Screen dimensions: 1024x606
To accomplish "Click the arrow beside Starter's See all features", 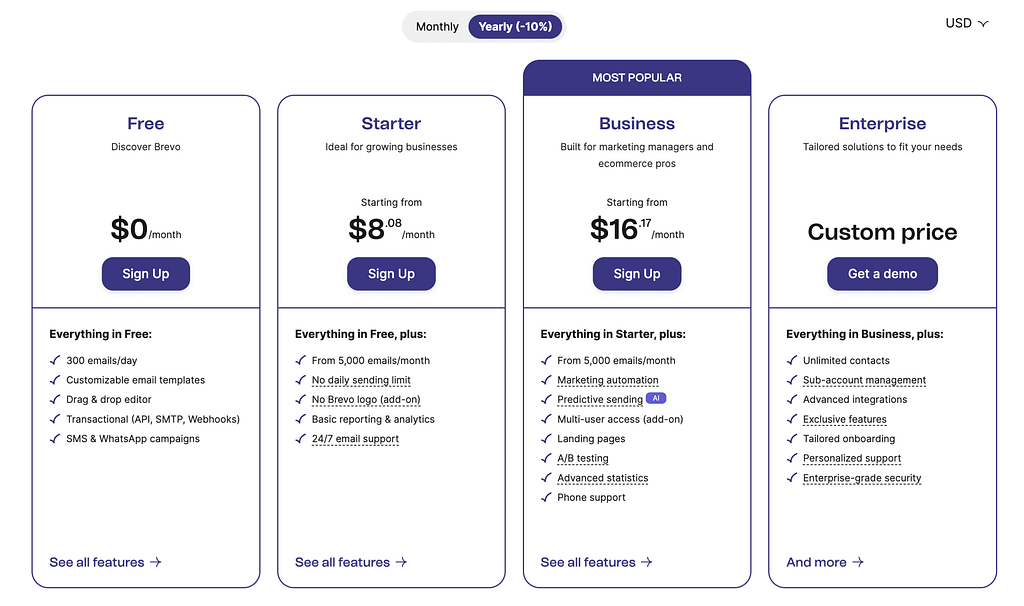I will coord(401,562).
